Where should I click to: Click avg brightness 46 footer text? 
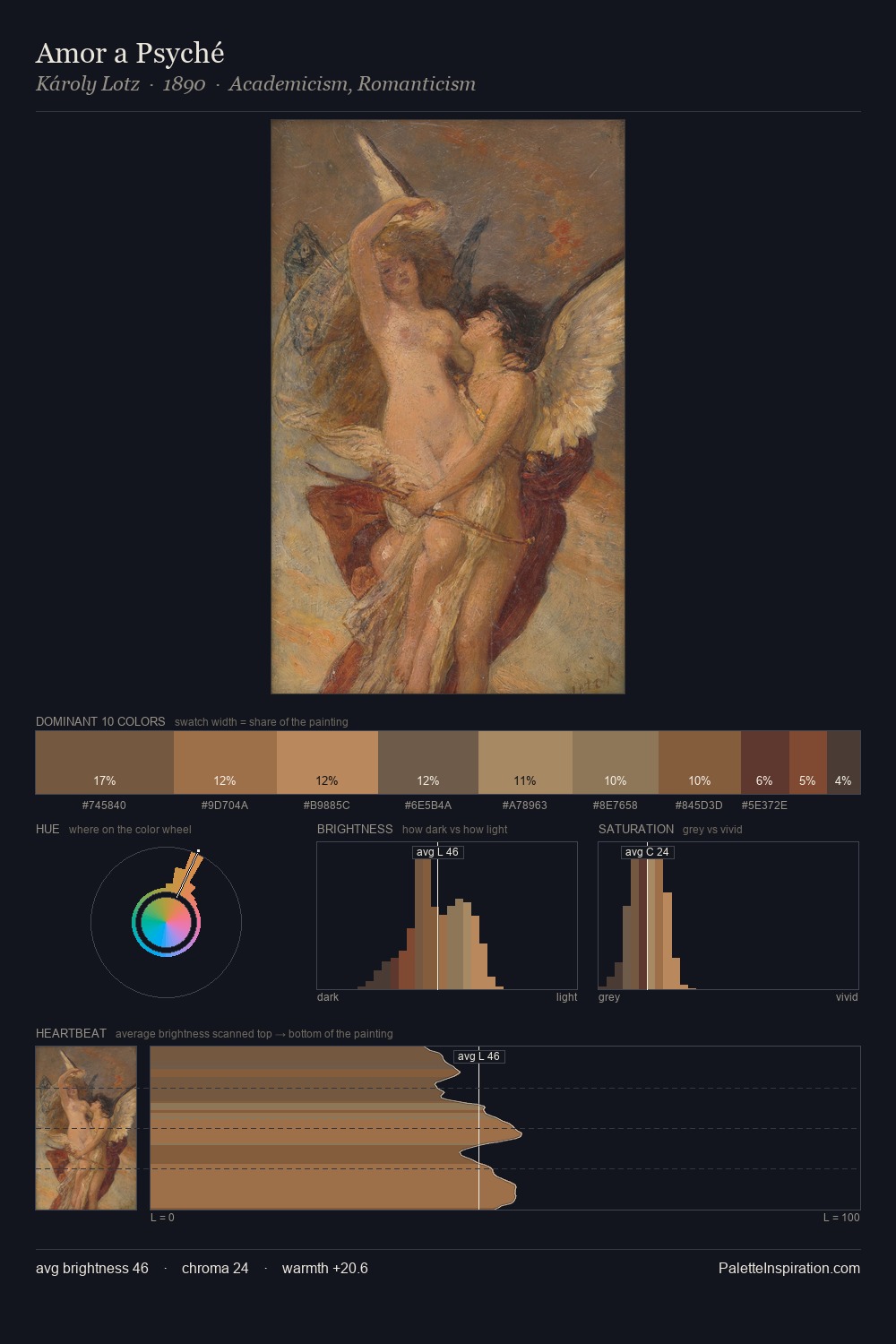click(92, 1268)
